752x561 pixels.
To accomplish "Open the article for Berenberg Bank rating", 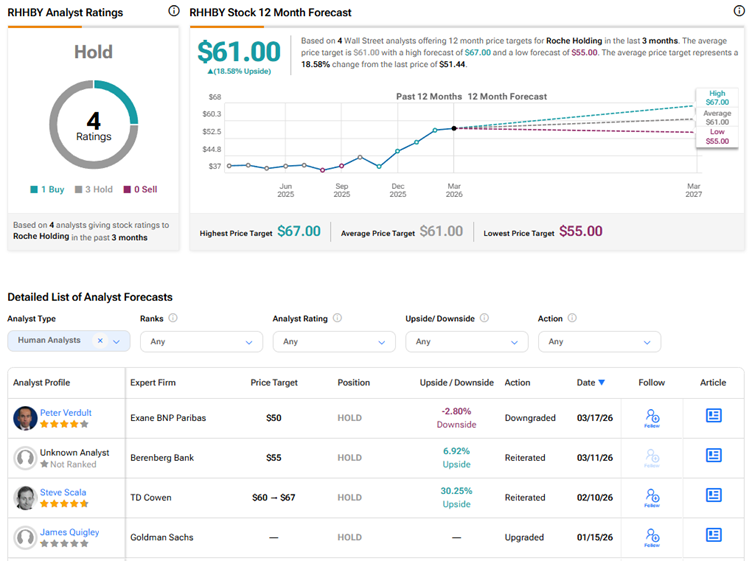I will [x=713, y=456].
